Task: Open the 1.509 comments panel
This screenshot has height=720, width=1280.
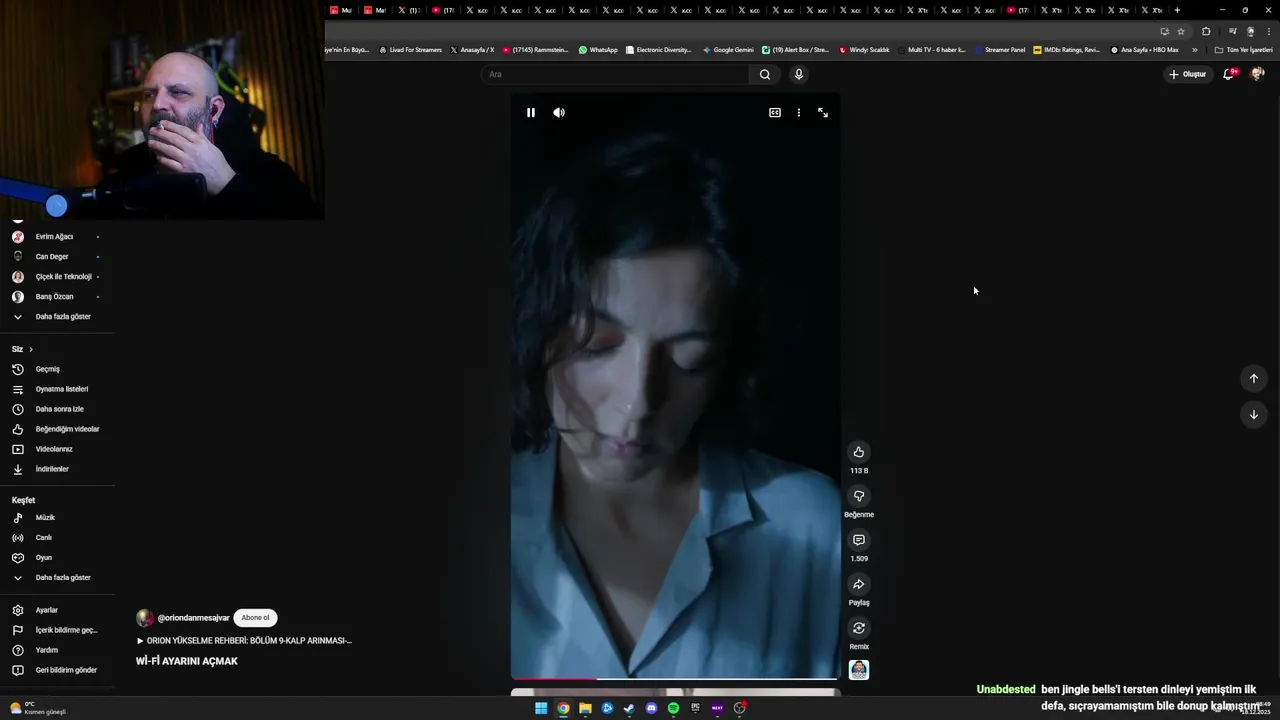Action: click(858, 540)
